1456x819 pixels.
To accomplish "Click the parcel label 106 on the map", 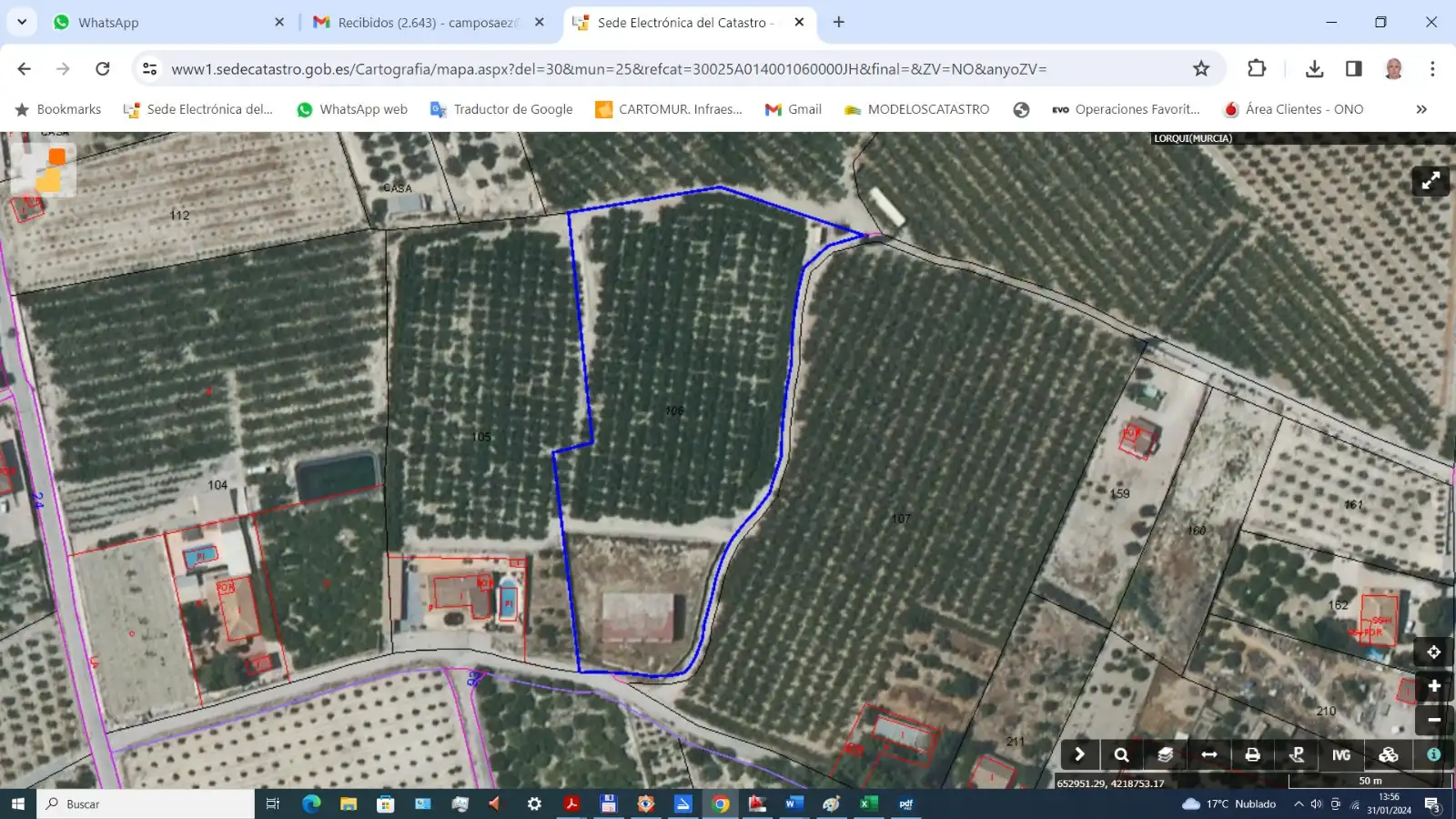I will pos(674,410).
